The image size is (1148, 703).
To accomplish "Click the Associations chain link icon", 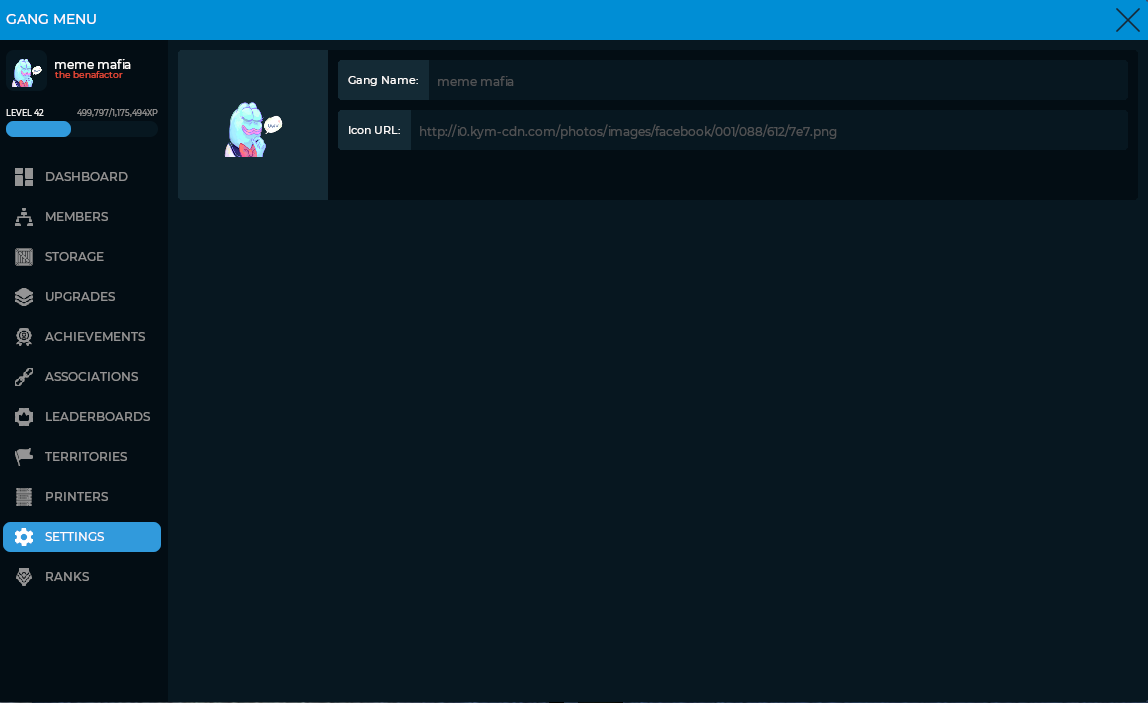I will 24,376.
